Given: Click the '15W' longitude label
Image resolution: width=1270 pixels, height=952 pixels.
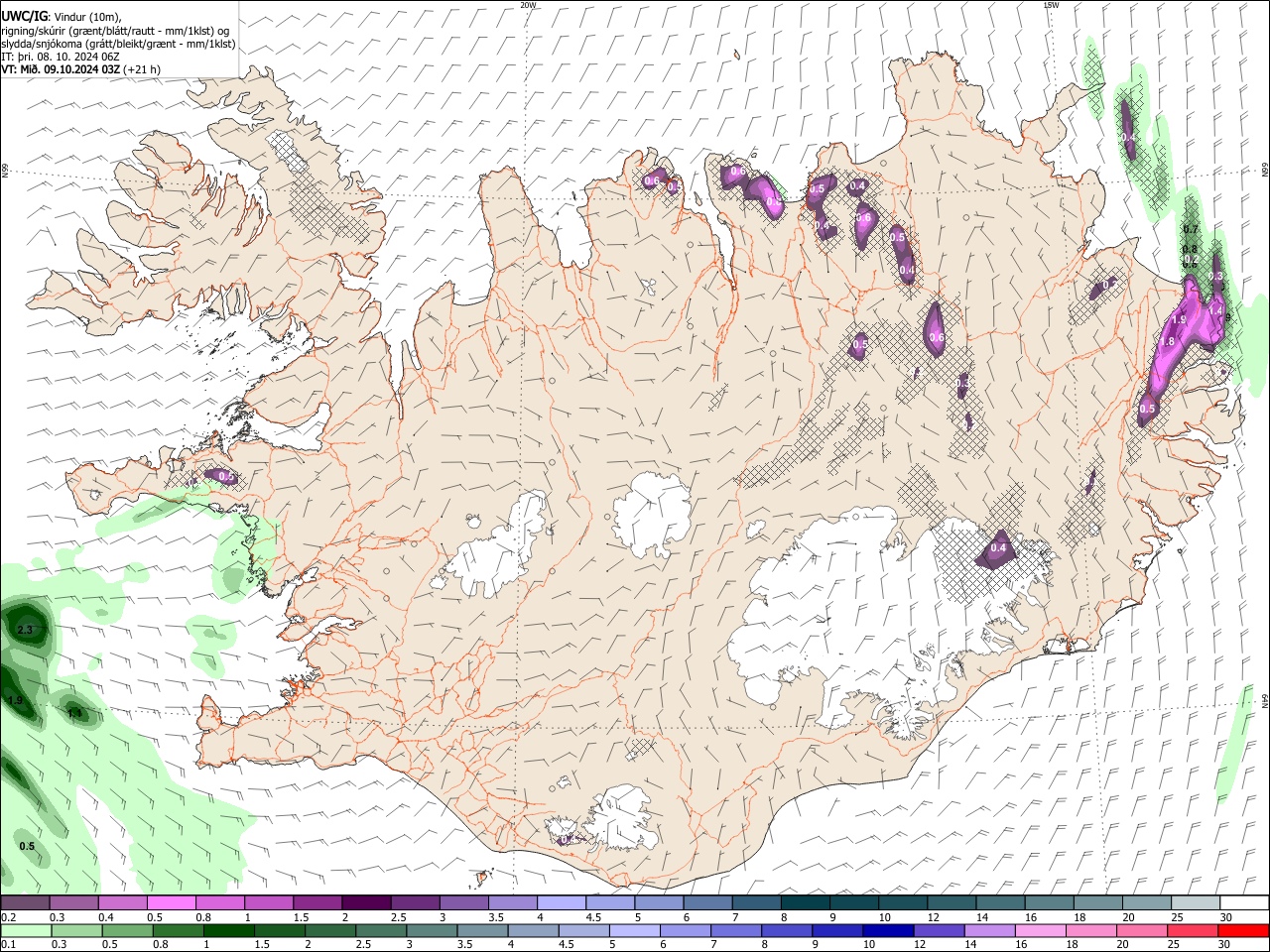Looking at the screenshot, I should [x=1051, y=5].
